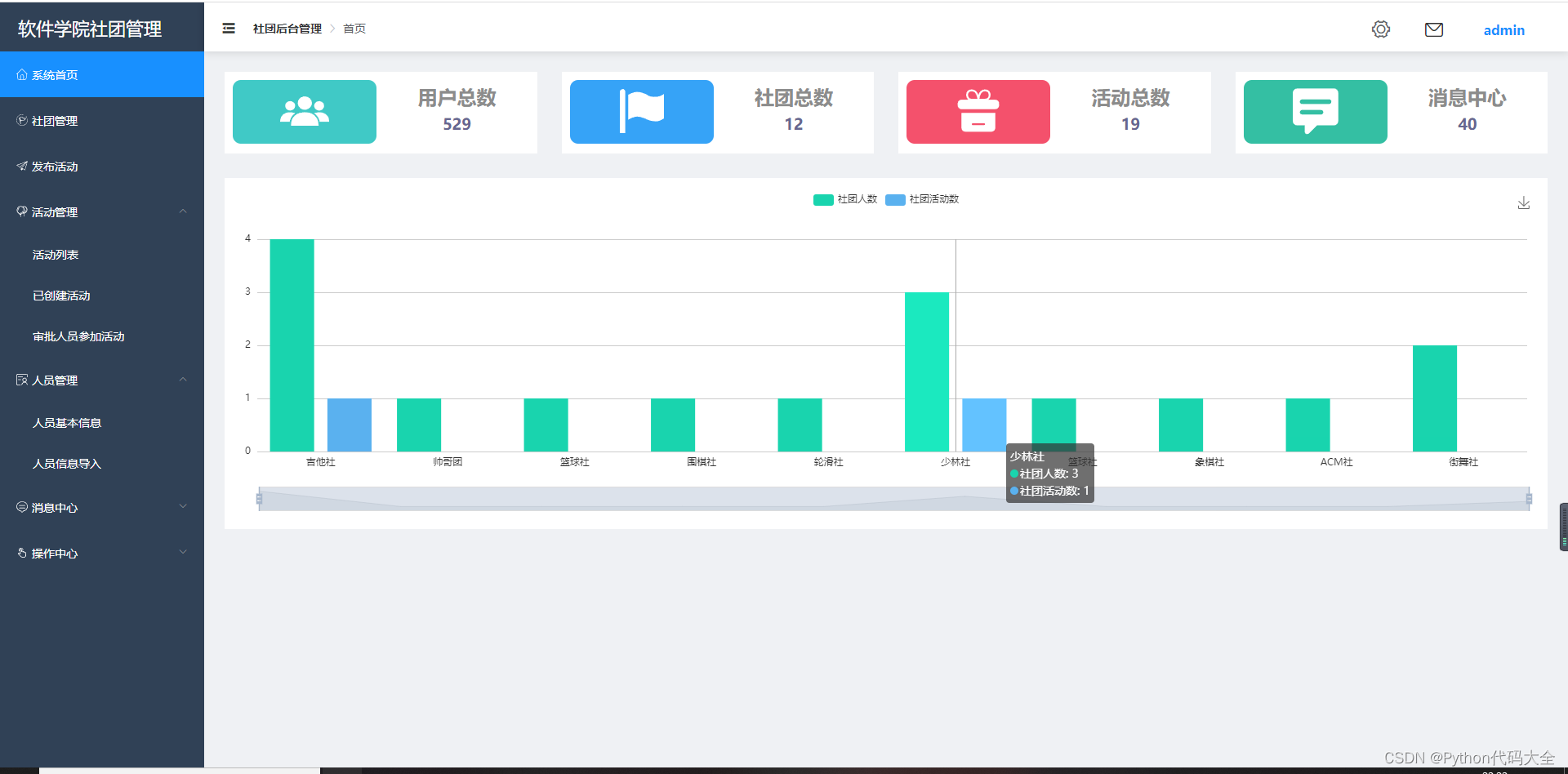Open 审批人员参加活动 submenu item

(102, 336)
